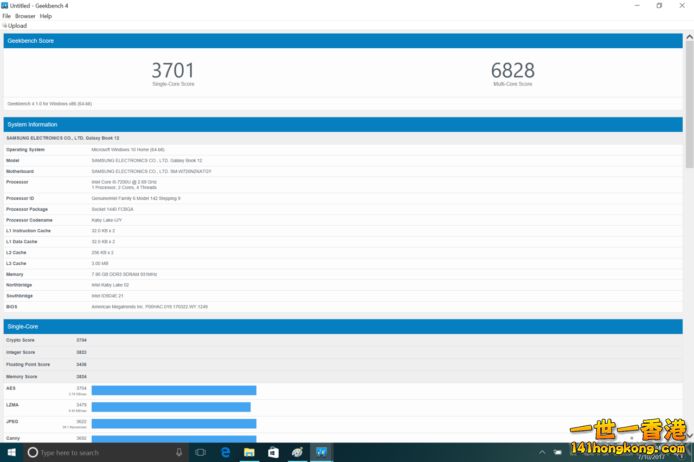Click the 'Operating System' row label

click(25, 150)
